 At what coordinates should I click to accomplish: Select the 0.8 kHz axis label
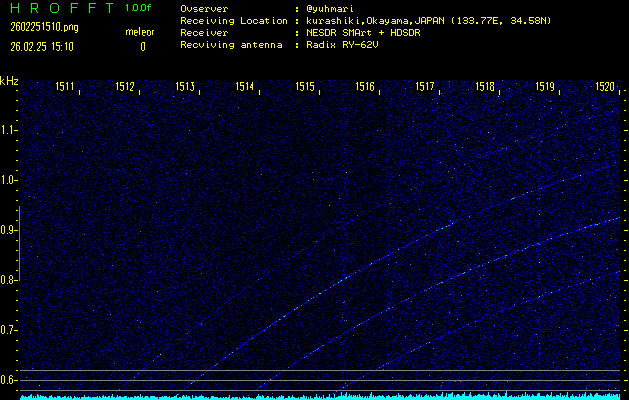pos(9,280)
